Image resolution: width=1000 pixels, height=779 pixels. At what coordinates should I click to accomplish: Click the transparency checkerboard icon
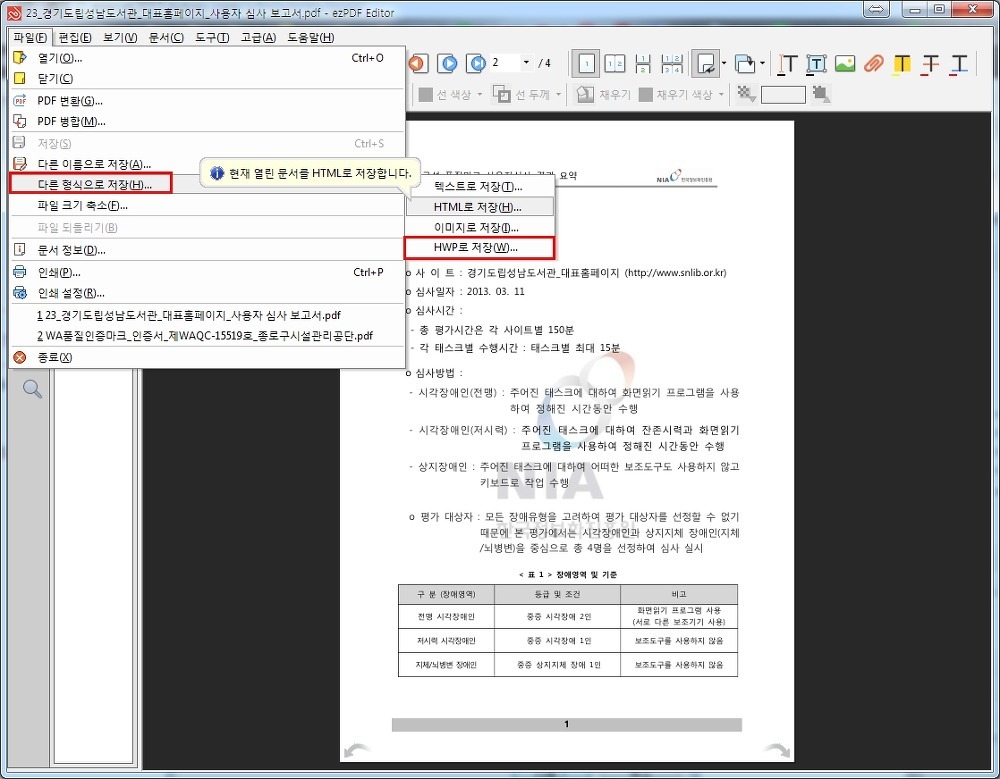click(x=746, y=94)
